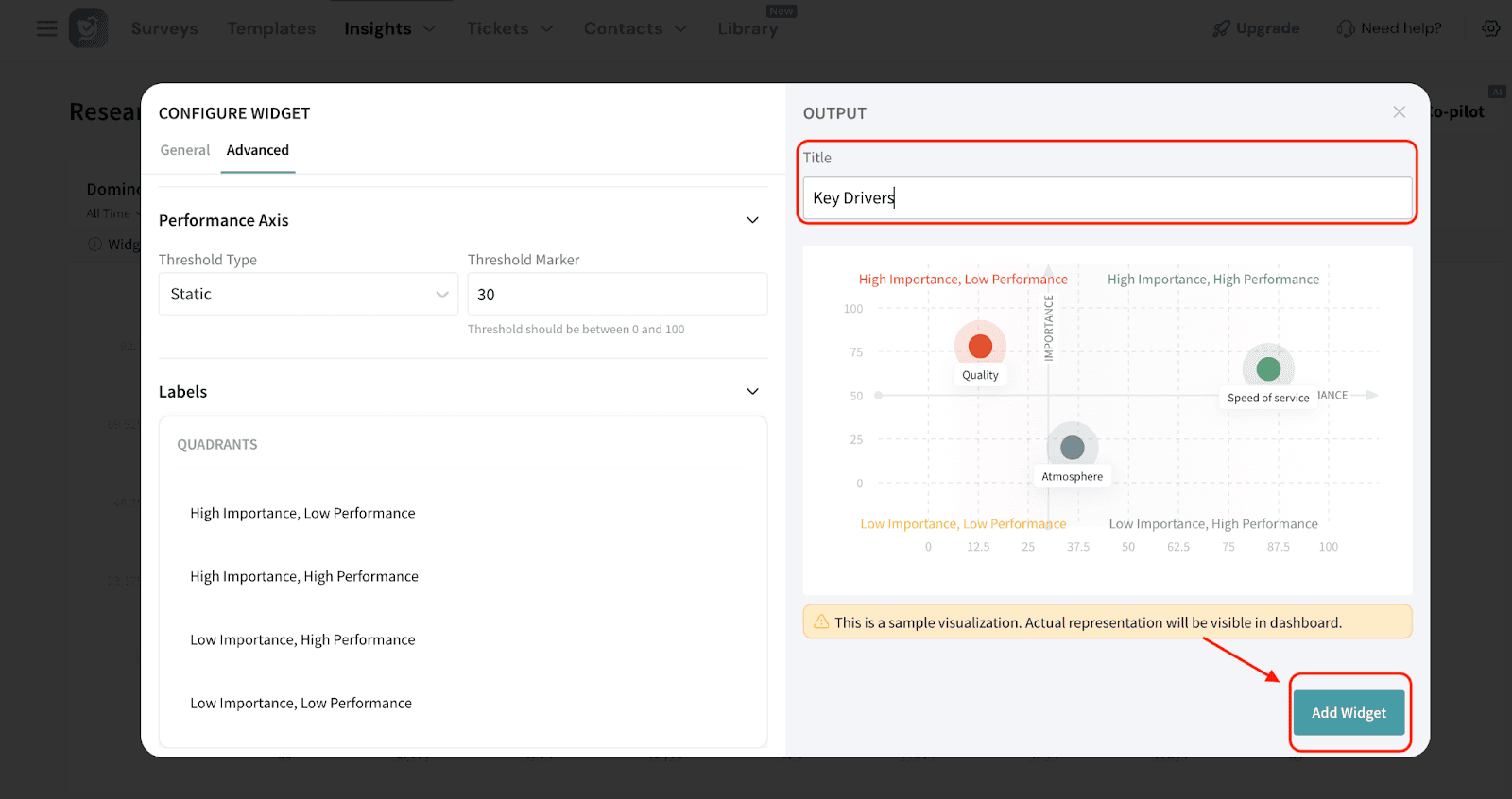Open the Need help? support link
The height and width of the screenshot is (799, 1512).
click(1389, 28)
